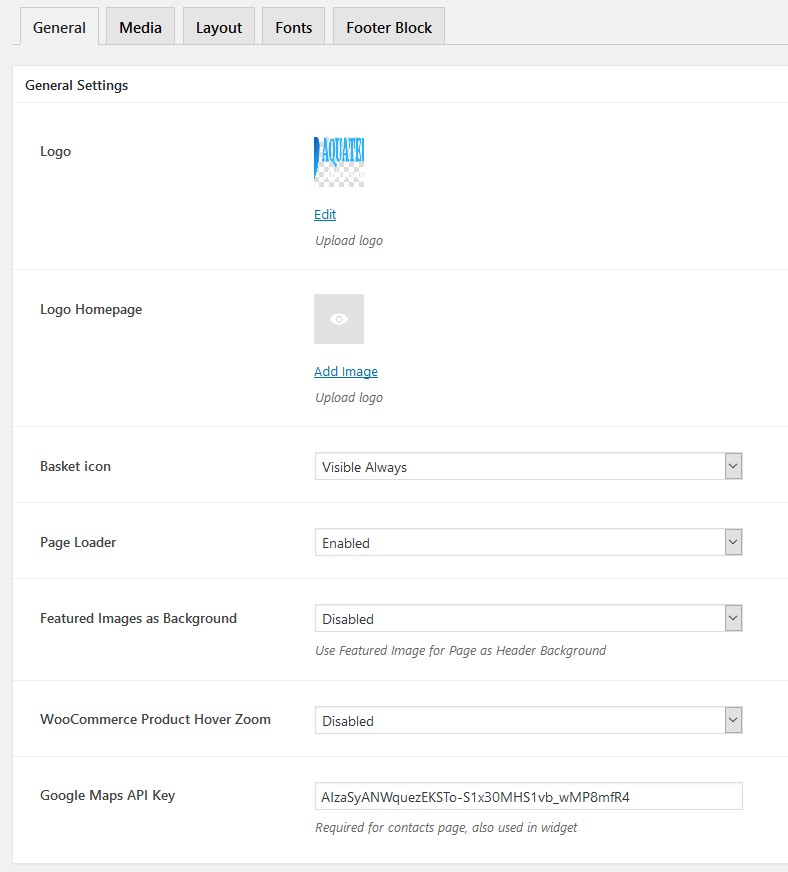
Task: Open the Basket icon dropdown arrow
Action: click(x=733, y=466)
